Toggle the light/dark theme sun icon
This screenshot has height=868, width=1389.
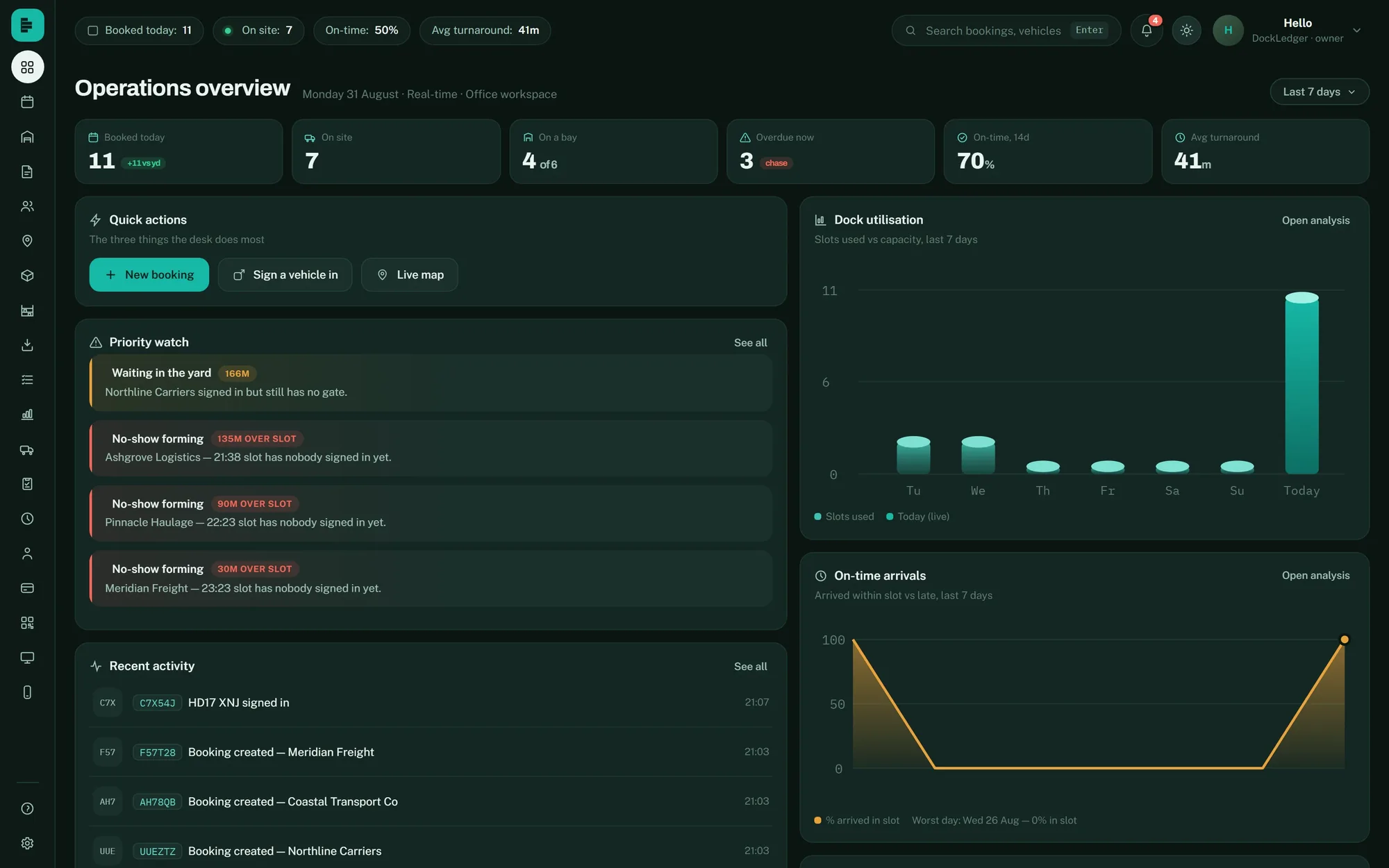coord(1186,31)
